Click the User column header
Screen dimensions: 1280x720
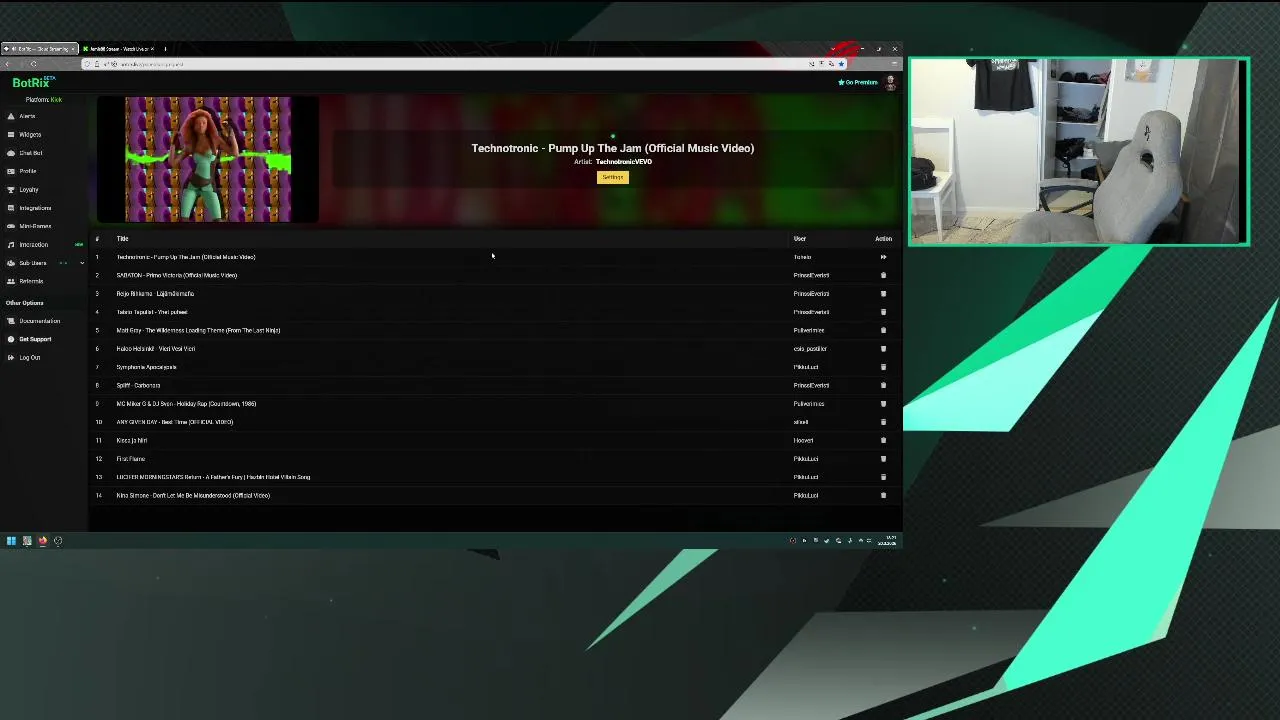click(800, 239)
